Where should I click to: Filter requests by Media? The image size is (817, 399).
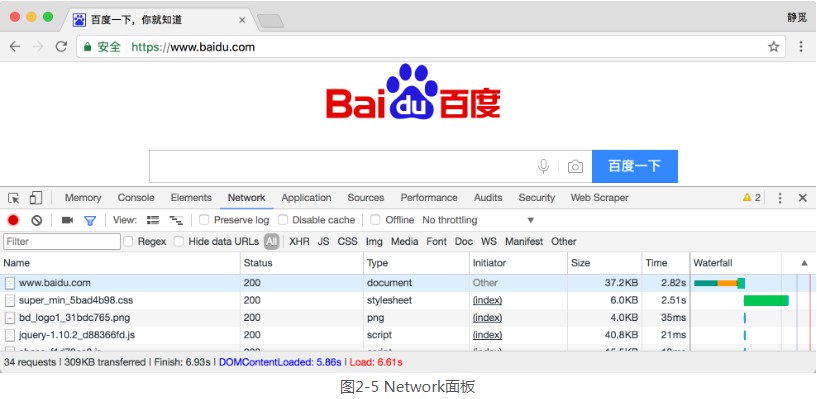404,242
